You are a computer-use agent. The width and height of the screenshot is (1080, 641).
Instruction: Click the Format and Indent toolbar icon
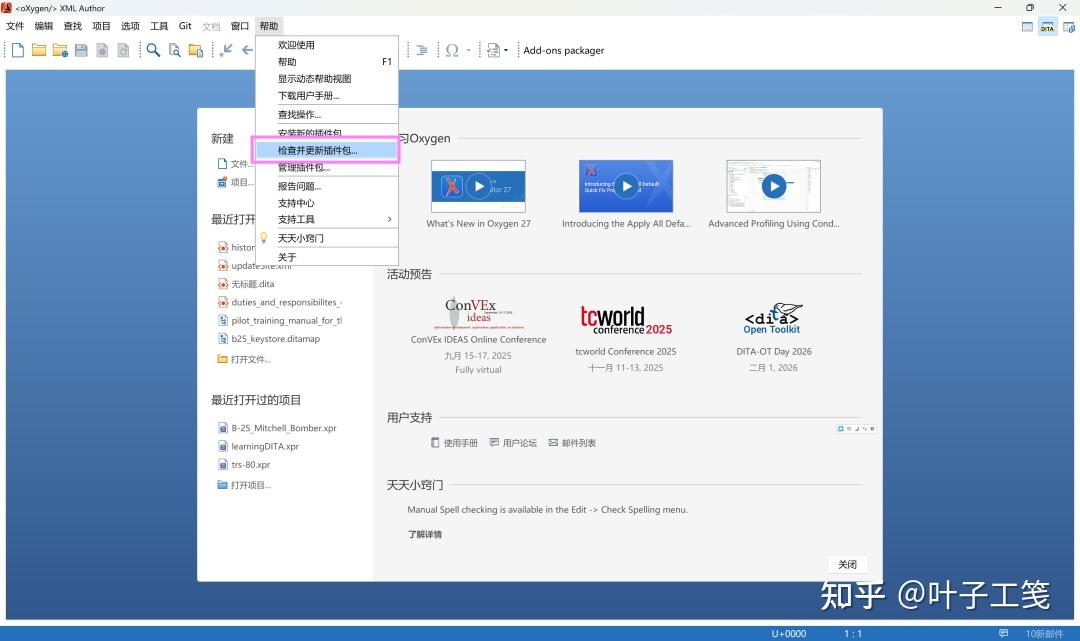point(422,50)
